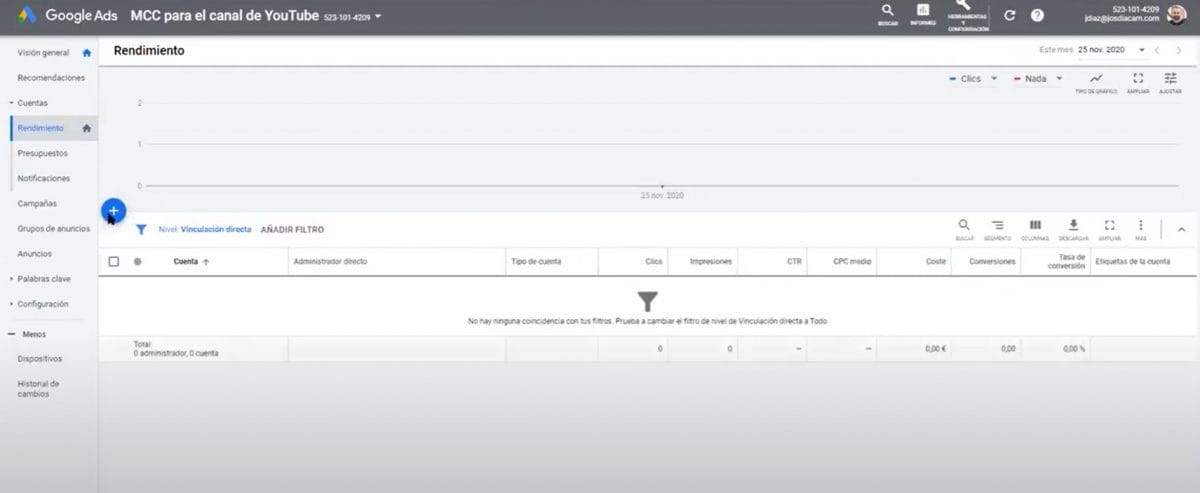Open the Informes reports icon
1200x493 pixels.
923,14
